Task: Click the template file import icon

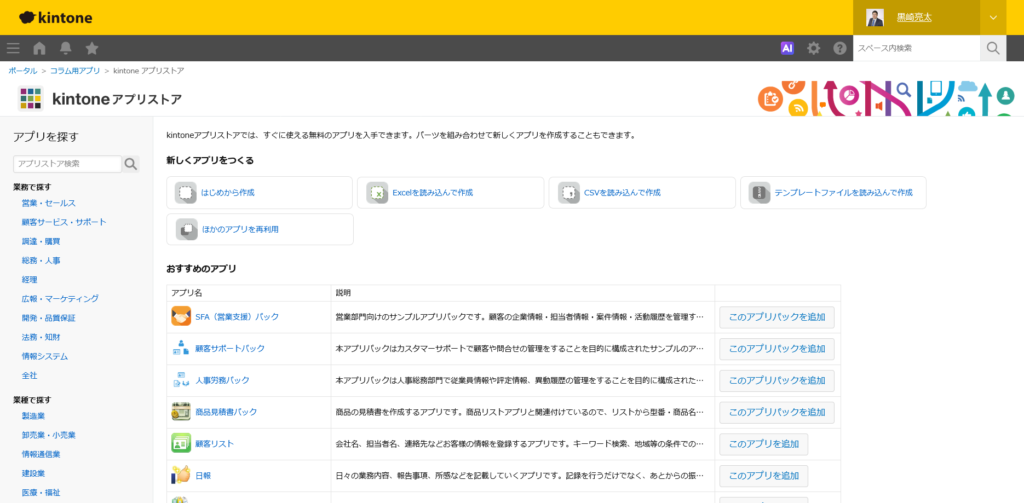Action: tap(760, 193)
